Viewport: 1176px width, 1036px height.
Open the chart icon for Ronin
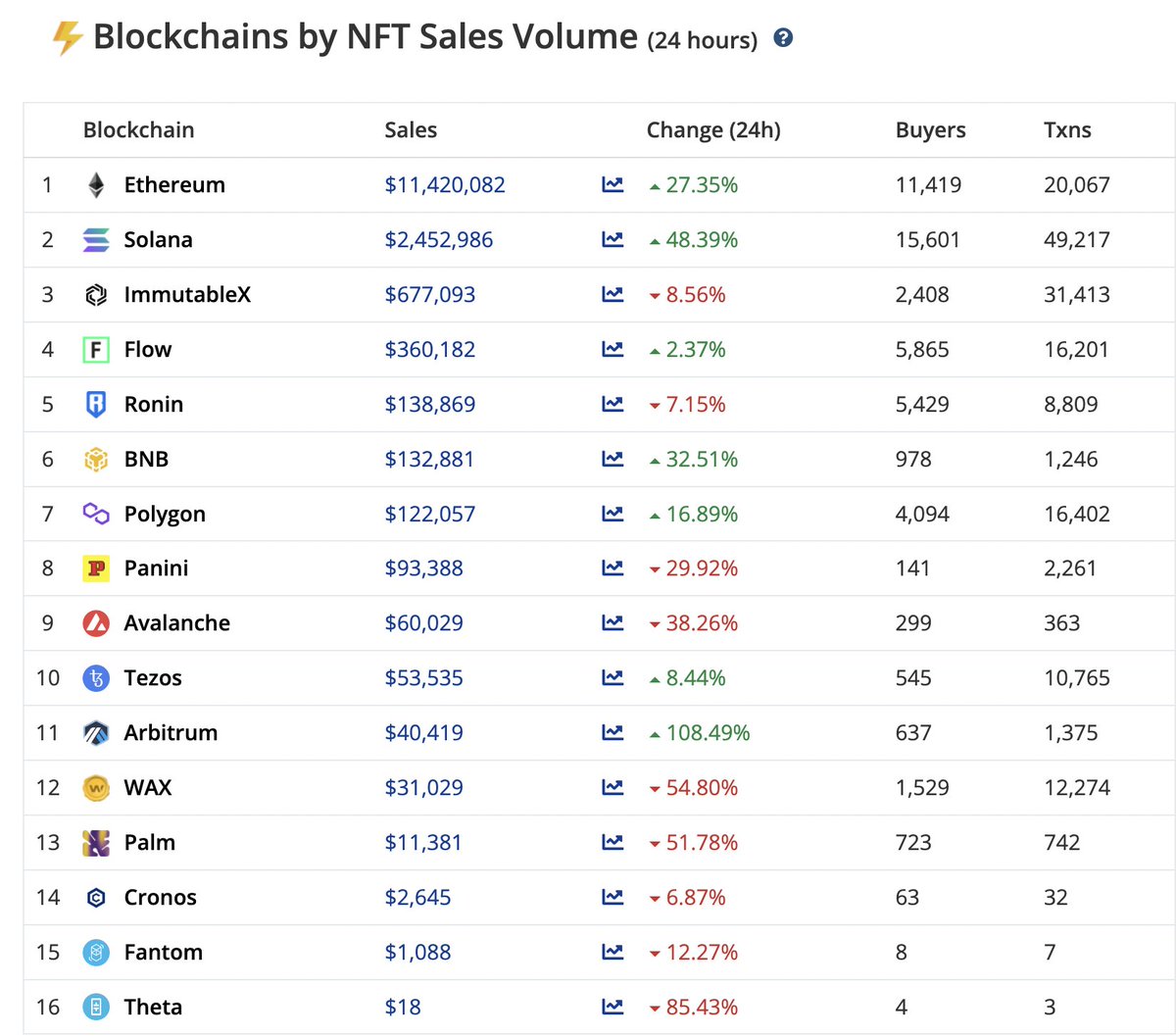click(x=612, y=404)
